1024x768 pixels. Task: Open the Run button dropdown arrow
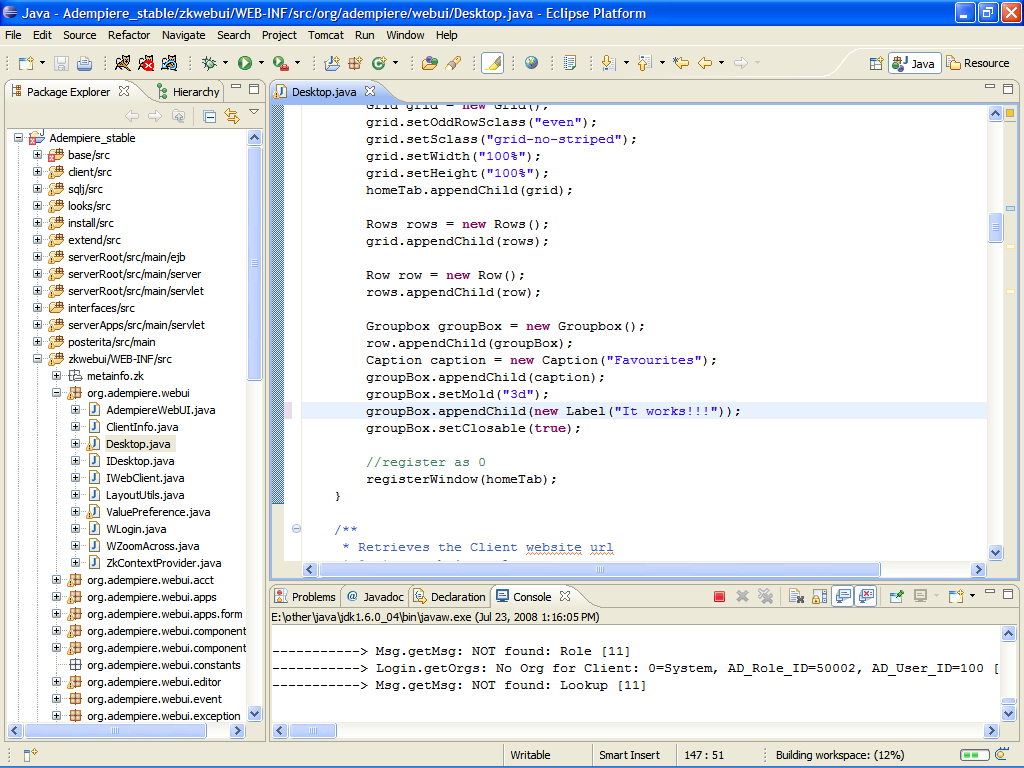pos(261,63)
